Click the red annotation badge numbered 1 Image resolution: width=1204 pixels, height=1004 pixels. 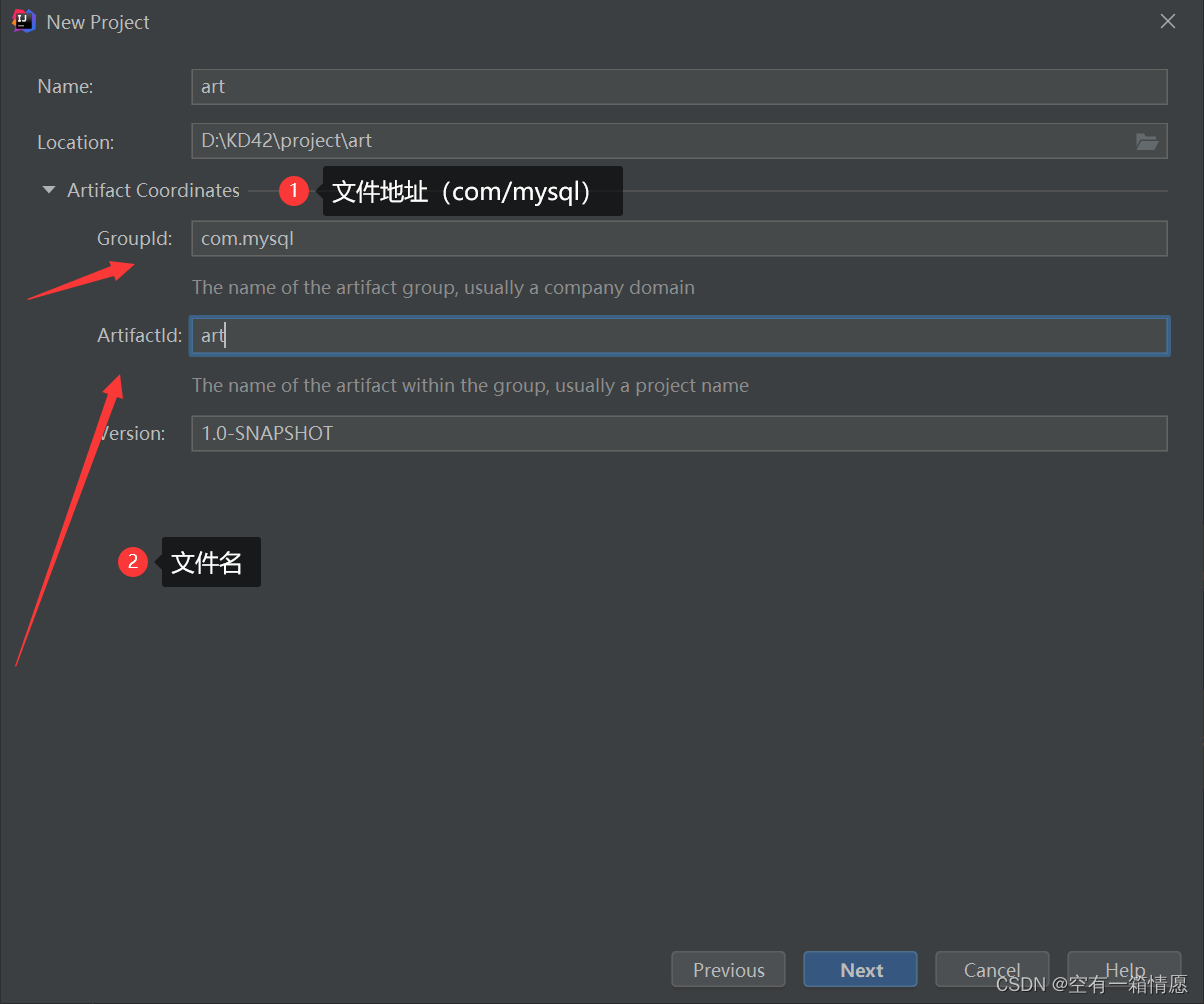point(294,190)
